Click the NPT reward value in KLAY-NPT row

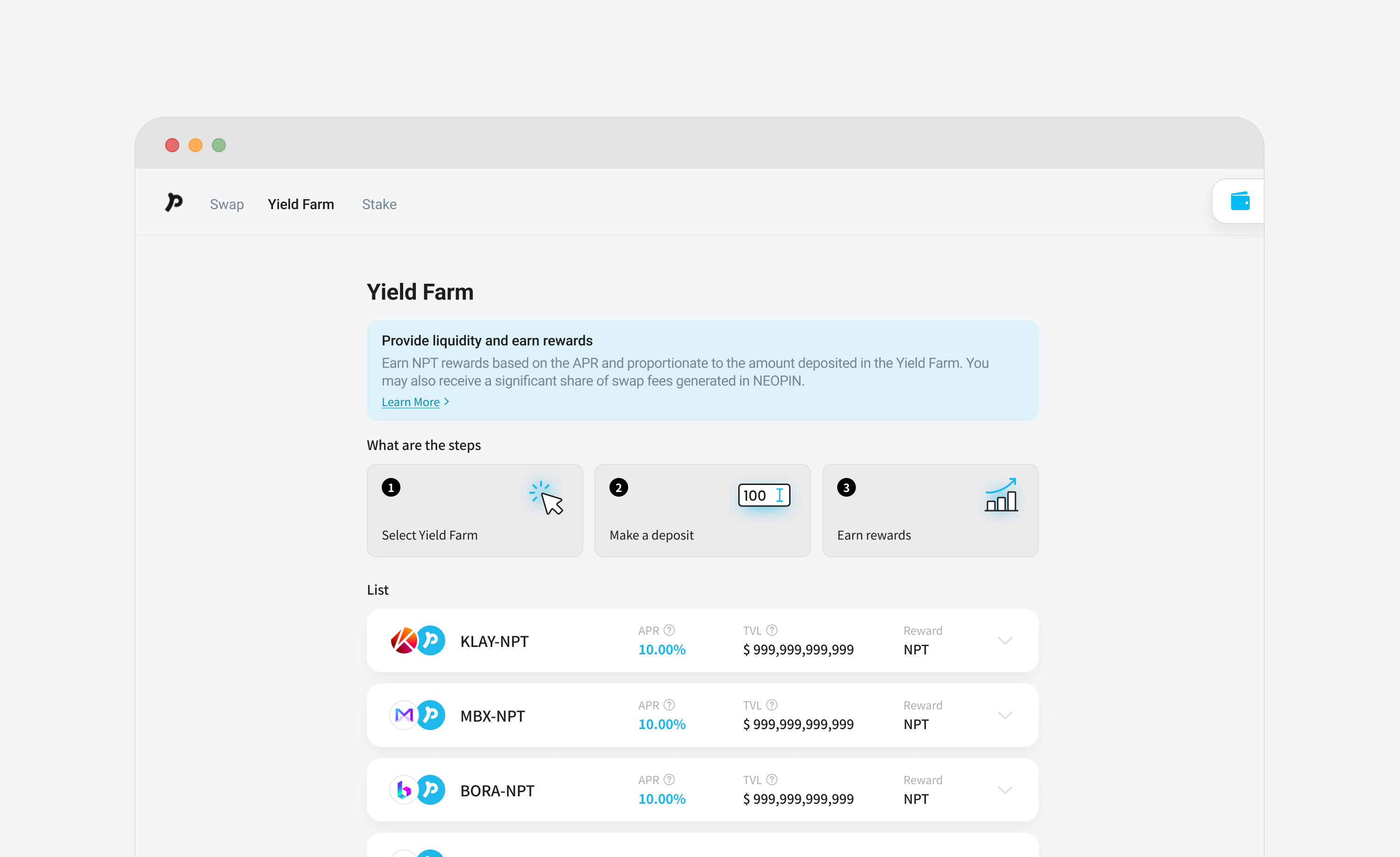point(916,650)
